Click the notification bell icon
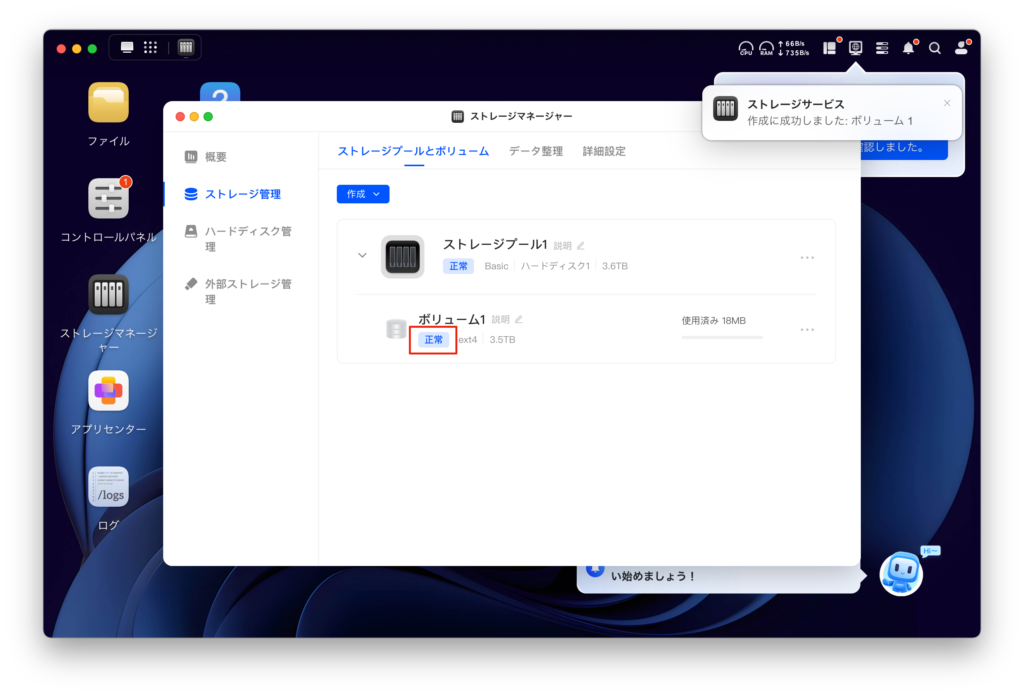The image size is (1024, 695). tap(908, 48)
